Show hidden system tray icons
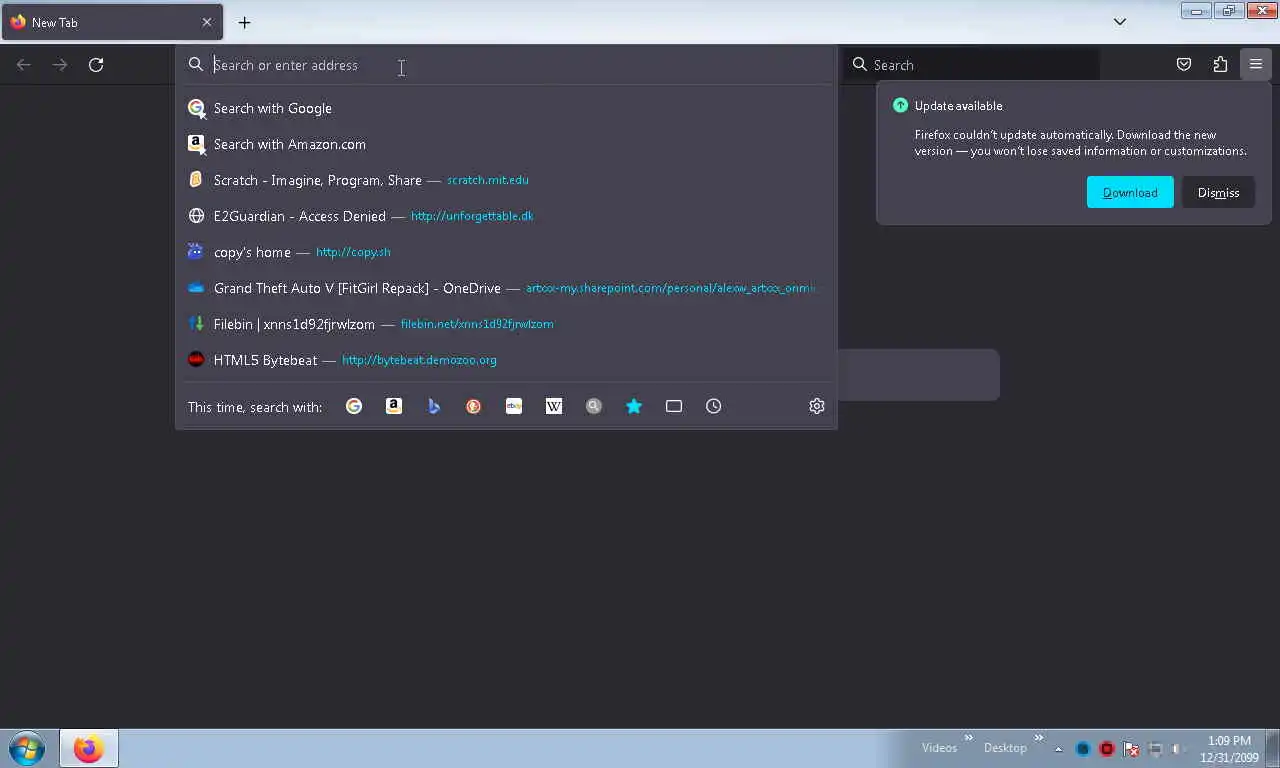 (1058, 748)
